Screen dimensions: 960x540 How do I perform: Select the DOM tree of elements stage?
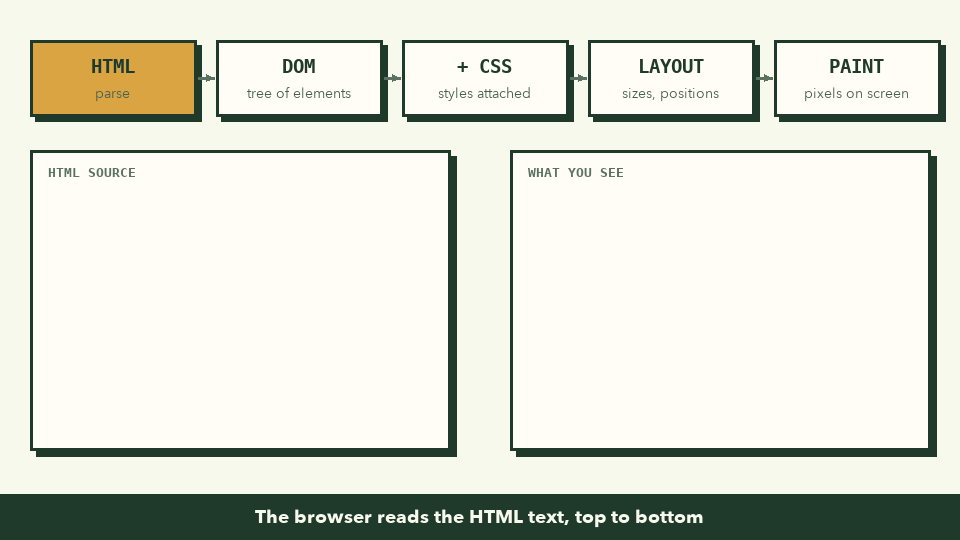(x=299, y=78)
